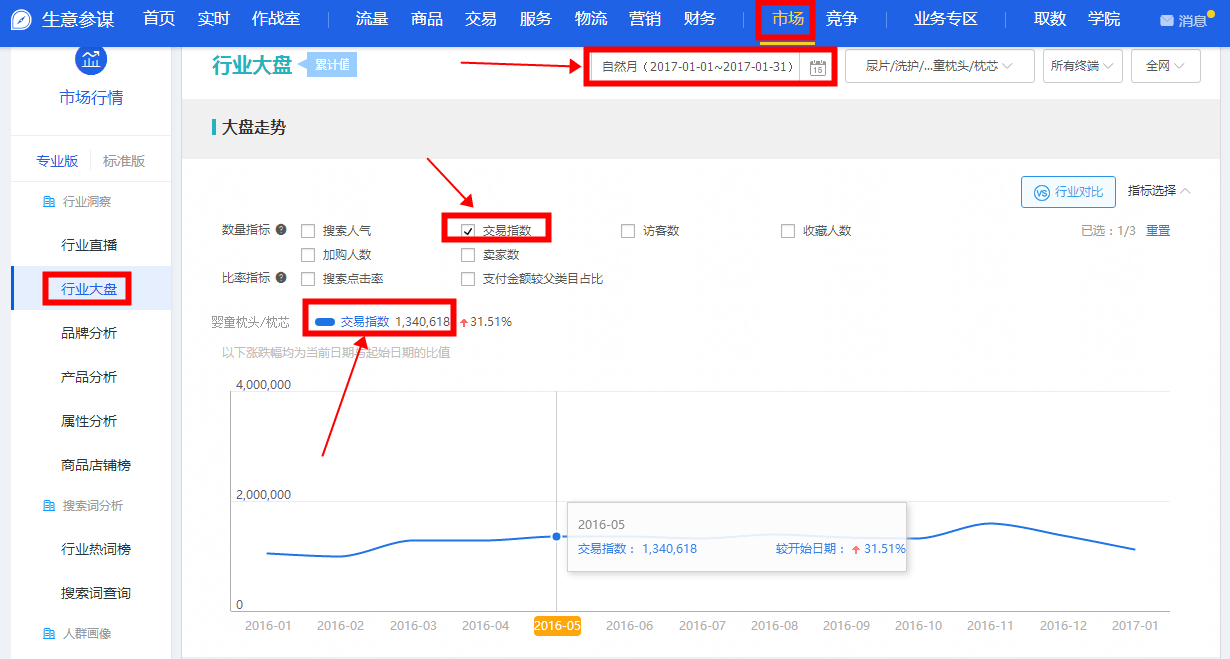The width and height of the screenshot is (1230, 659).
Task: Open 取数 in top navigation
Action: [1050, 19]
